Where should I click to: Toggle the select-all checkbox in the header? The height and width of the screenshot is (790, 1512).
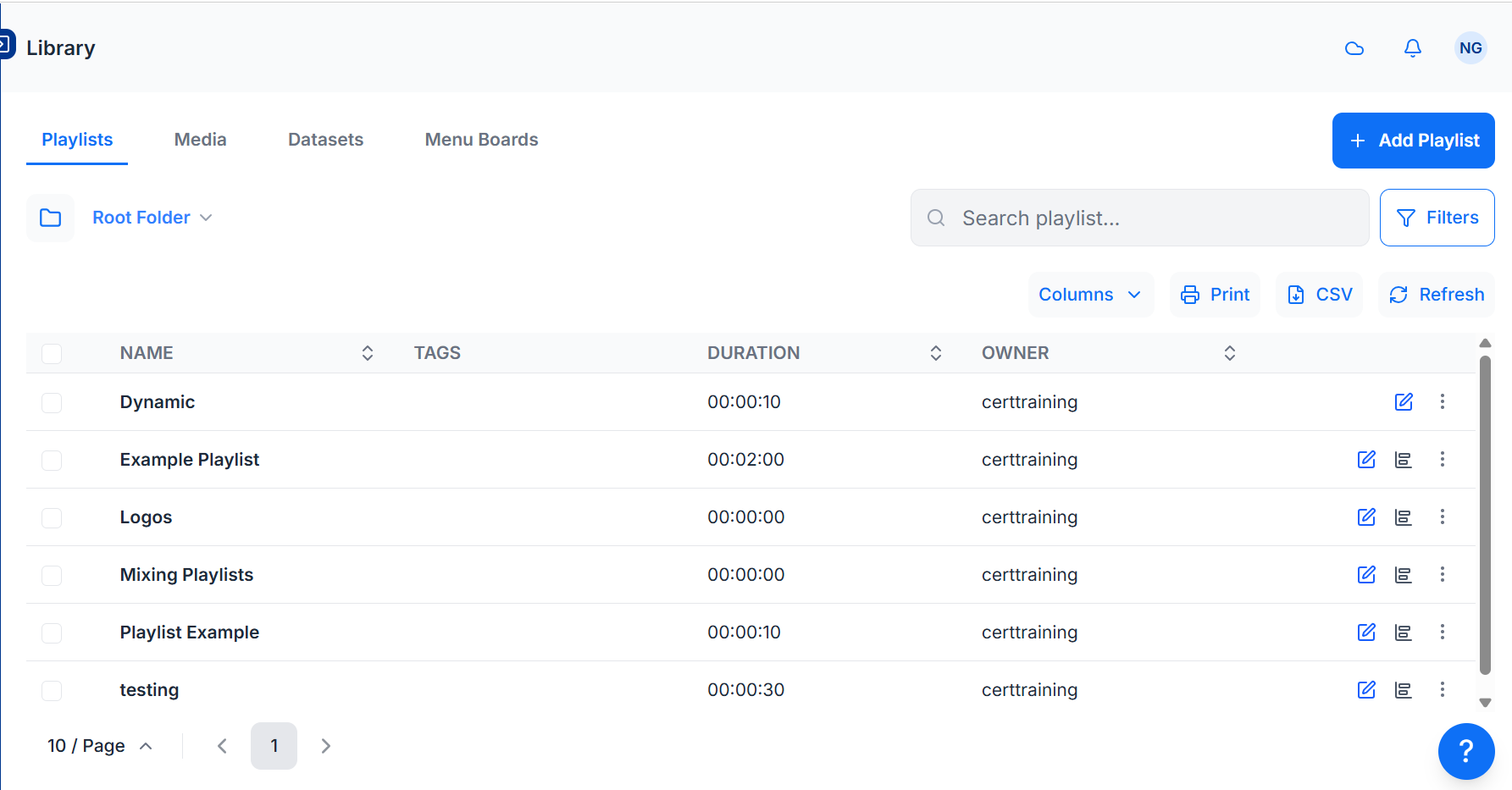click(x=52, y=353)
